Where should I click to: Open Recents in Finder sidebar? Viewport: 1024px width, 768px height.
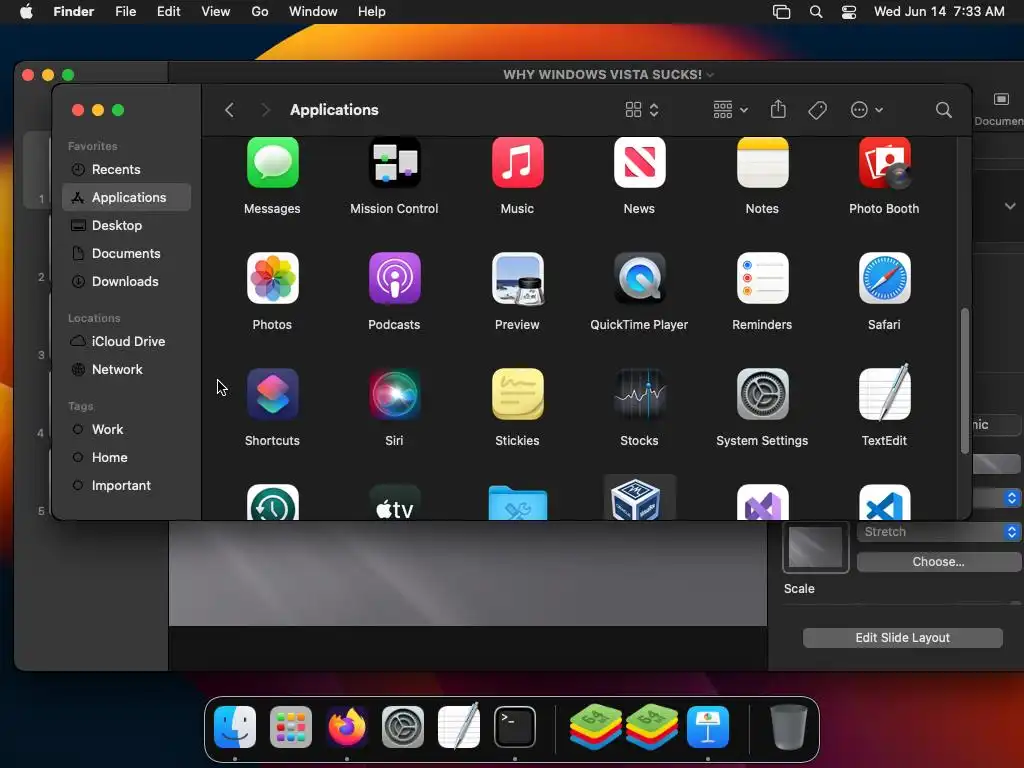coord(127,169)
